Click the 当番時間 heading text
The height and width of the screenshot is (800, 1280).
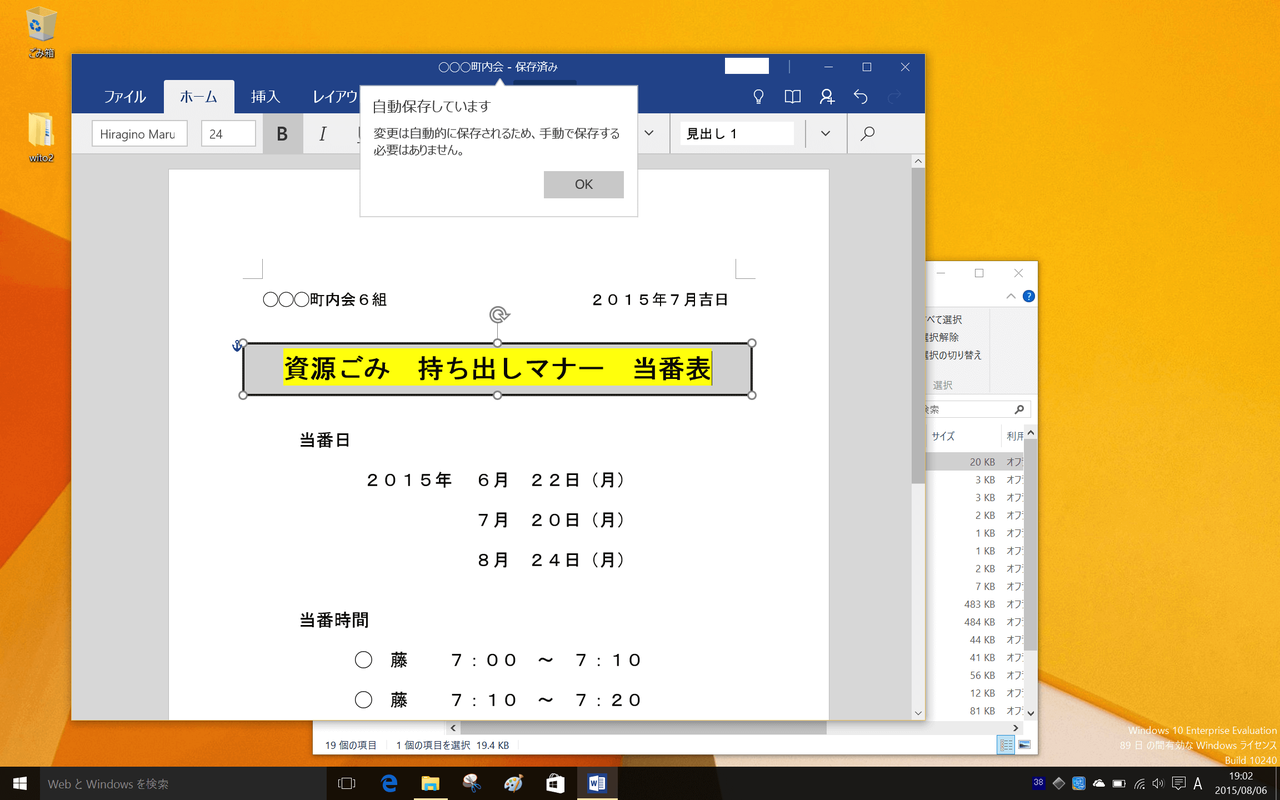(334, 620)
